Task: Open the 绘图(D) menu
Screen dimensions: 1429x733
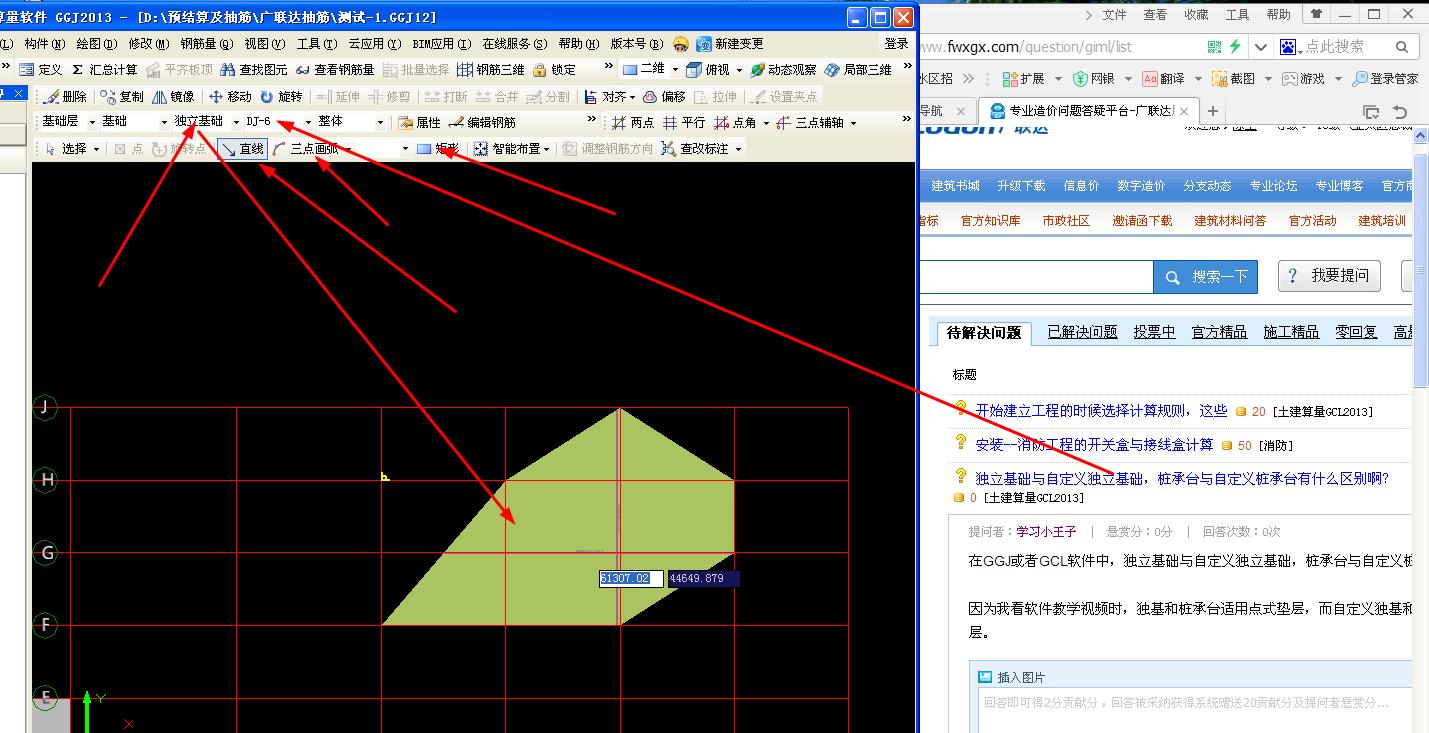Action: [x=97, y=44]
